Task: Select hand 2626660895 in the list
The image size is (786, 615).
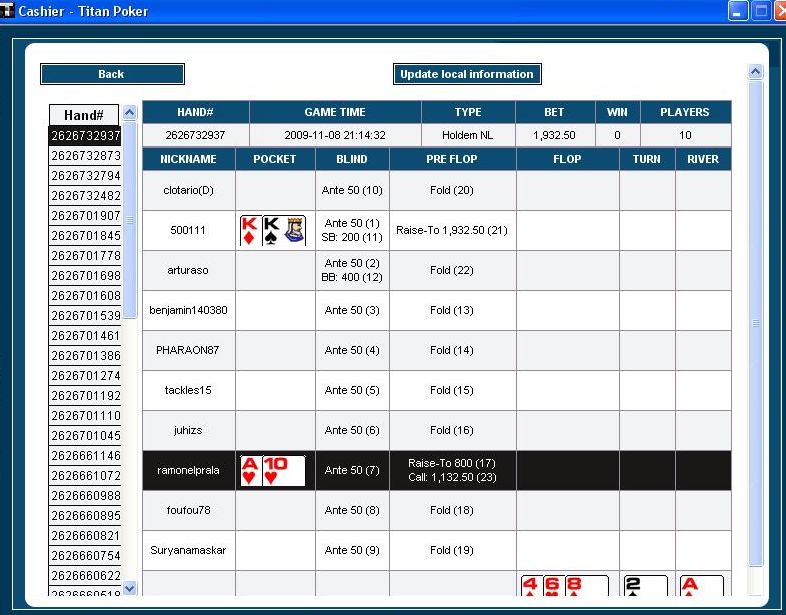Action: (85, 516)
